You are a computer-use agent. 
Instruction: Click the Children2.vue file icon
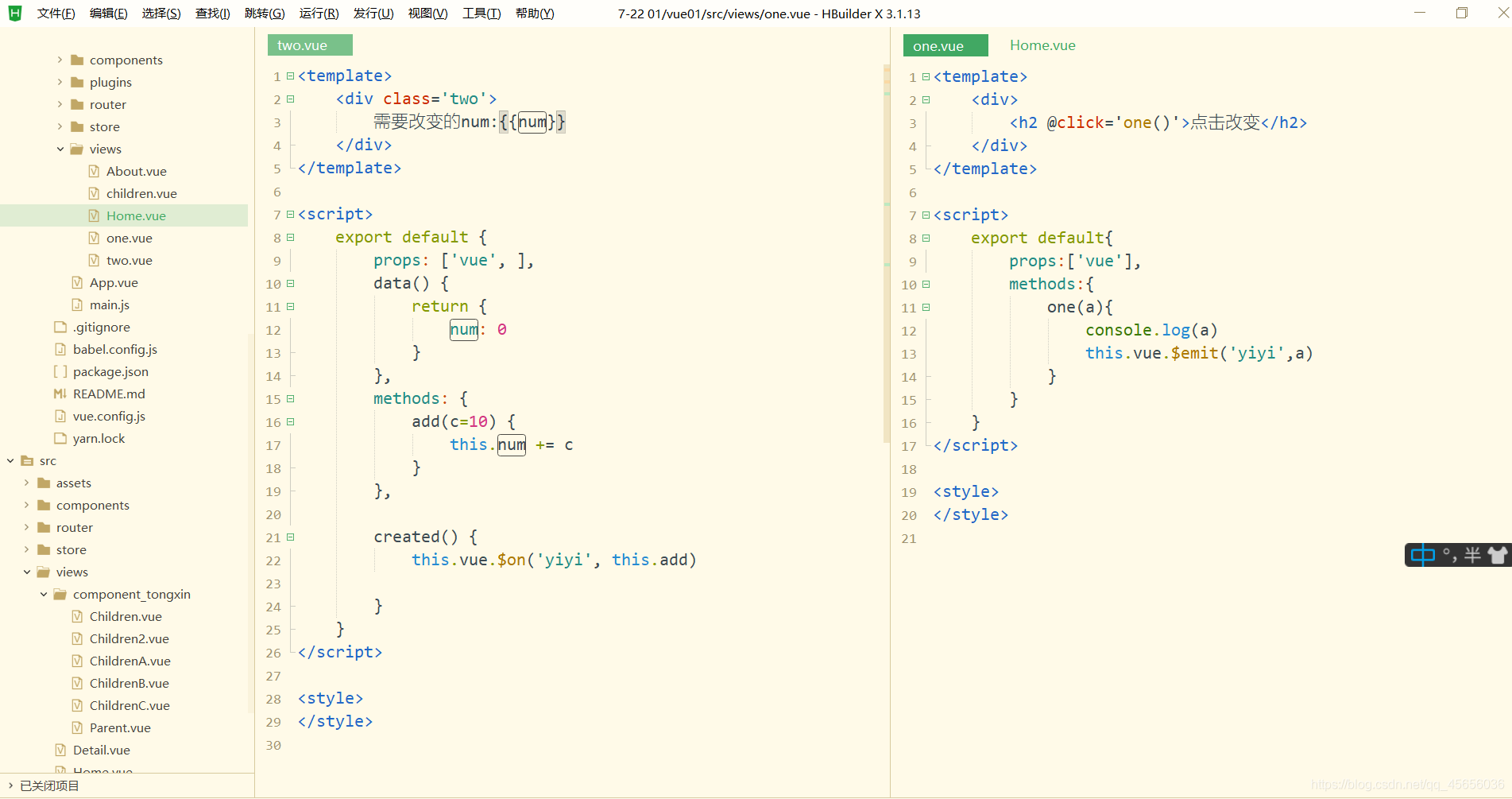[77, 638]
